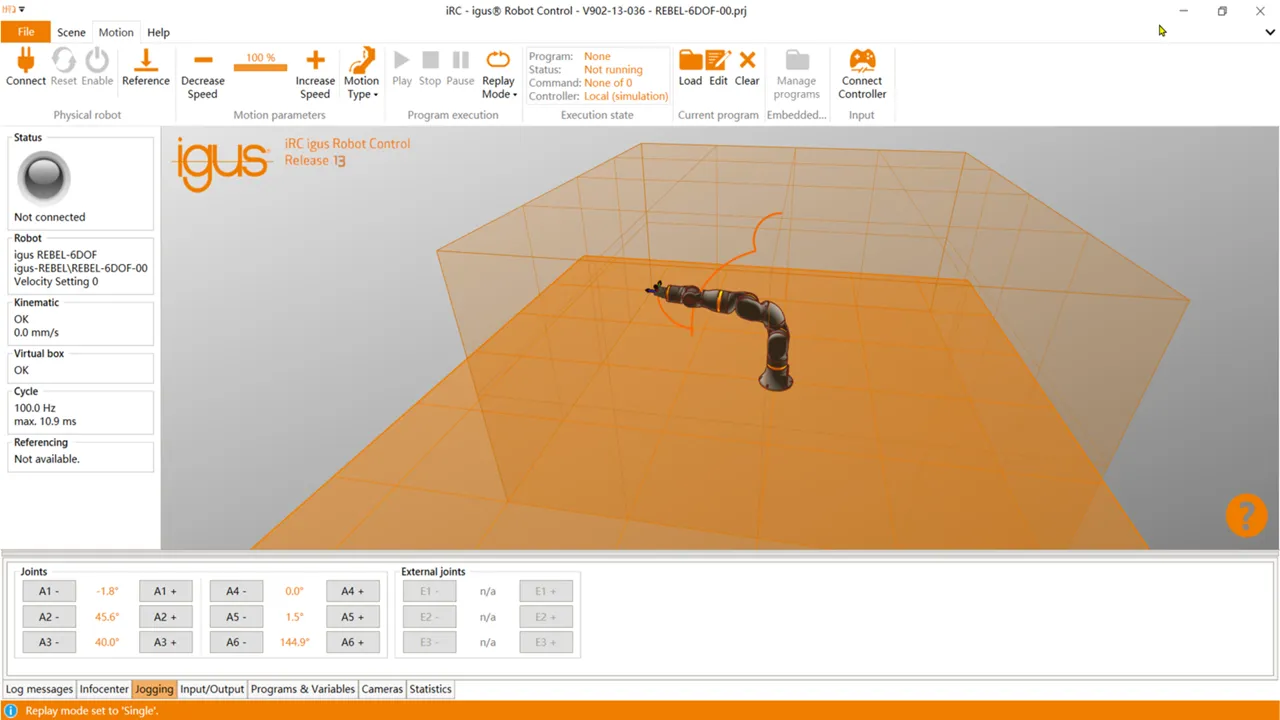Jog joint A1 in negative direction

[x=49, y=591]
